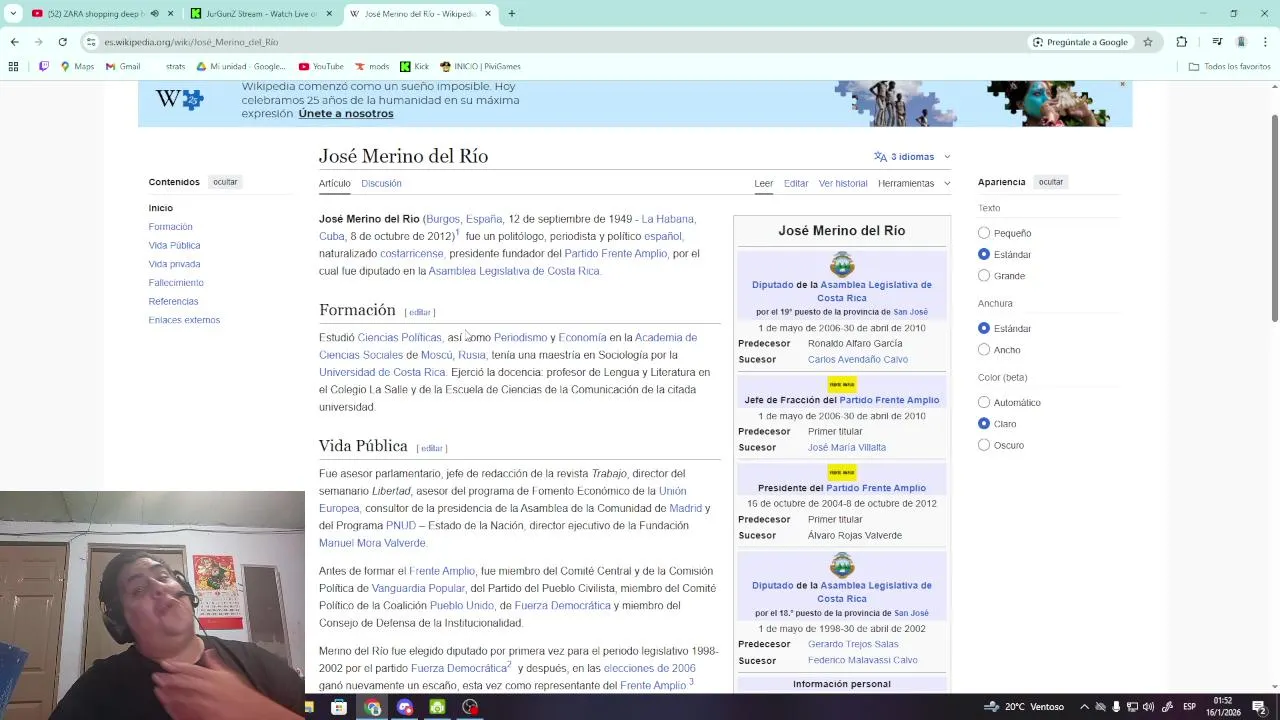Open the YouTube bookmark
1280x720 pixels.
click(321, 66)
